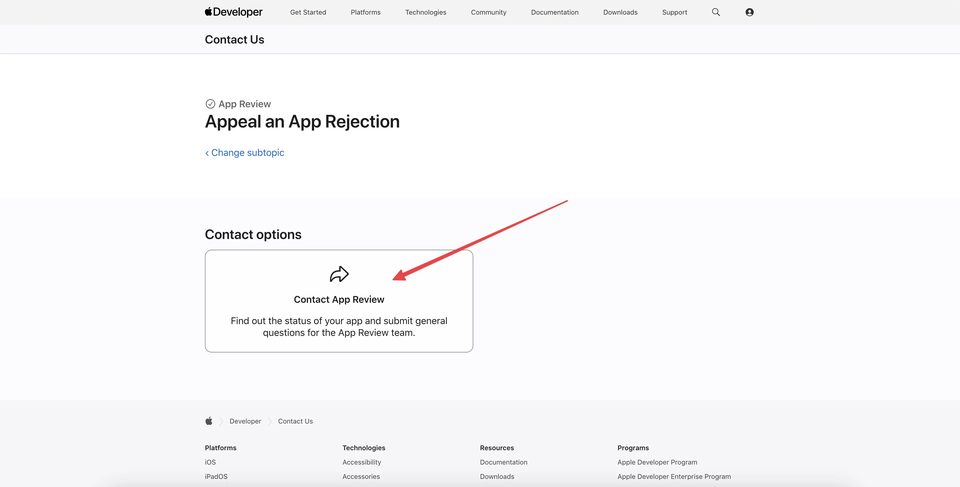Click the Contact options heading
The height and width of the screenshot is (487, 960).
click(253, 235)
